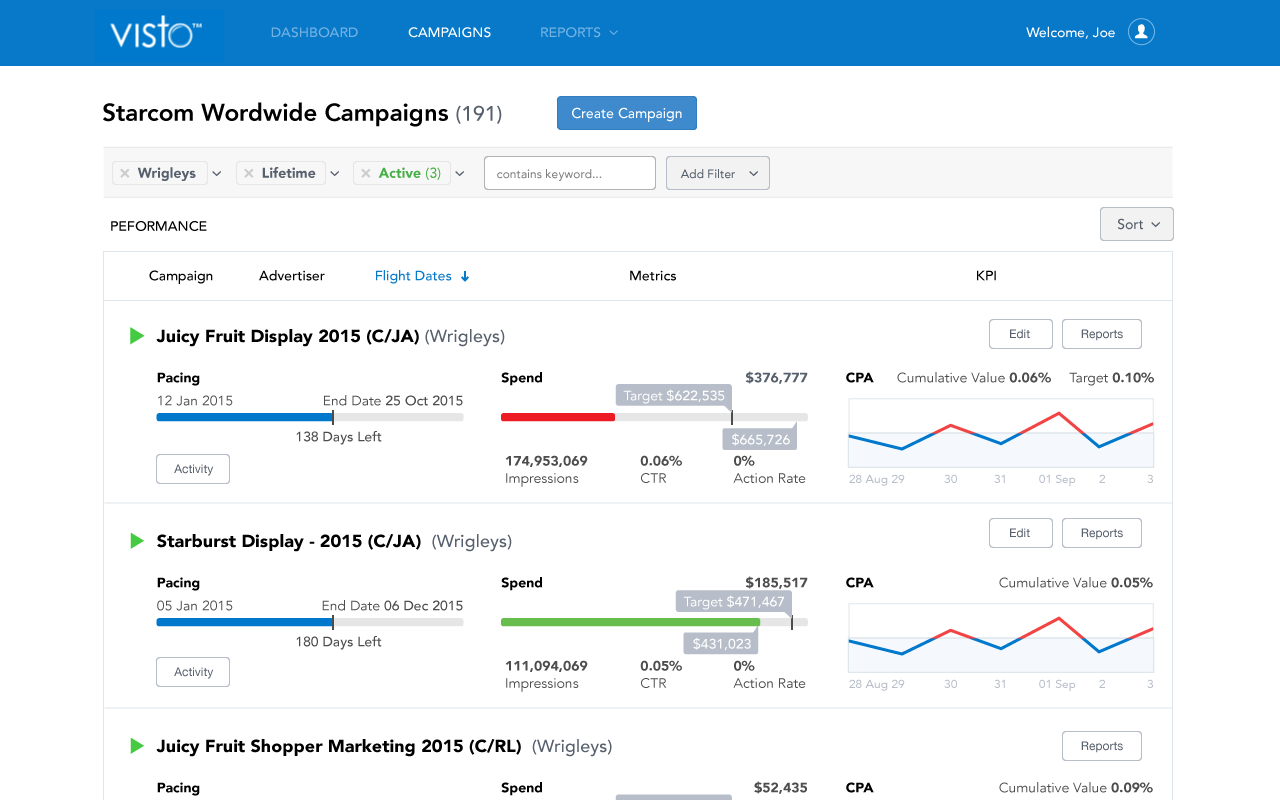Open the user profile avatar icon
Image resolution: width=1280 pixels, height=800 pixels.
tap(1141, 32)
